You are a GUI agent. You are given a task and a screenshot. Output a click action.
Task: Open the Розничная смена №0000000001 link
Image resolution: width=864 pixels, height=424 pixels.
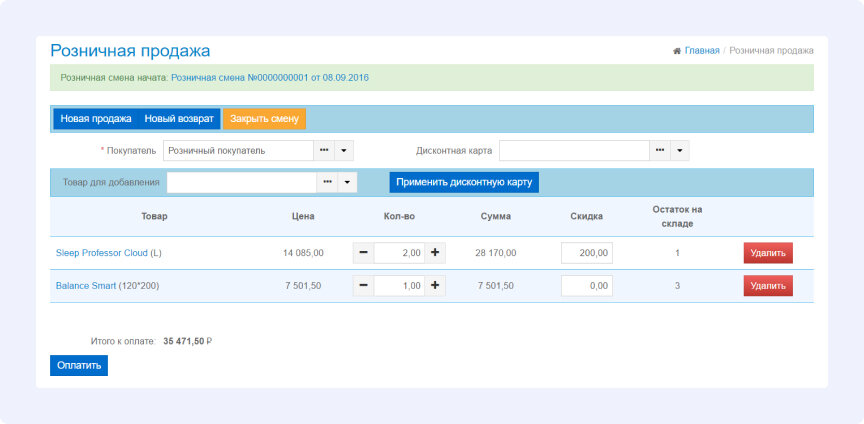270,78
